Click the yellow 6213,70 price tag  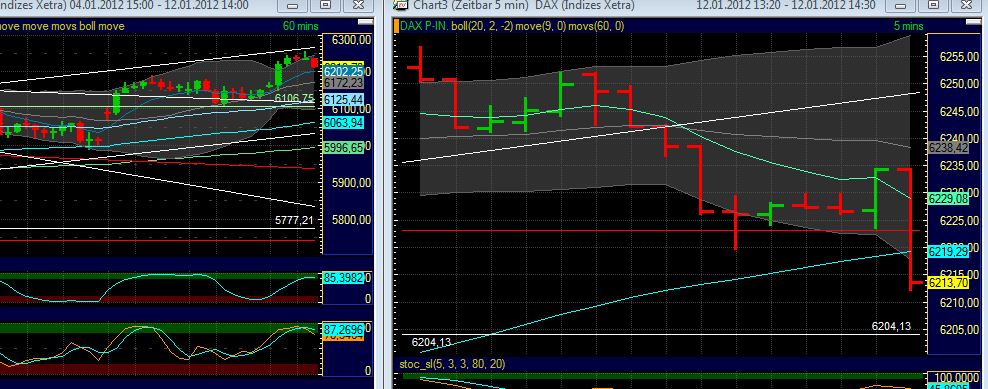tap(948, 283)
